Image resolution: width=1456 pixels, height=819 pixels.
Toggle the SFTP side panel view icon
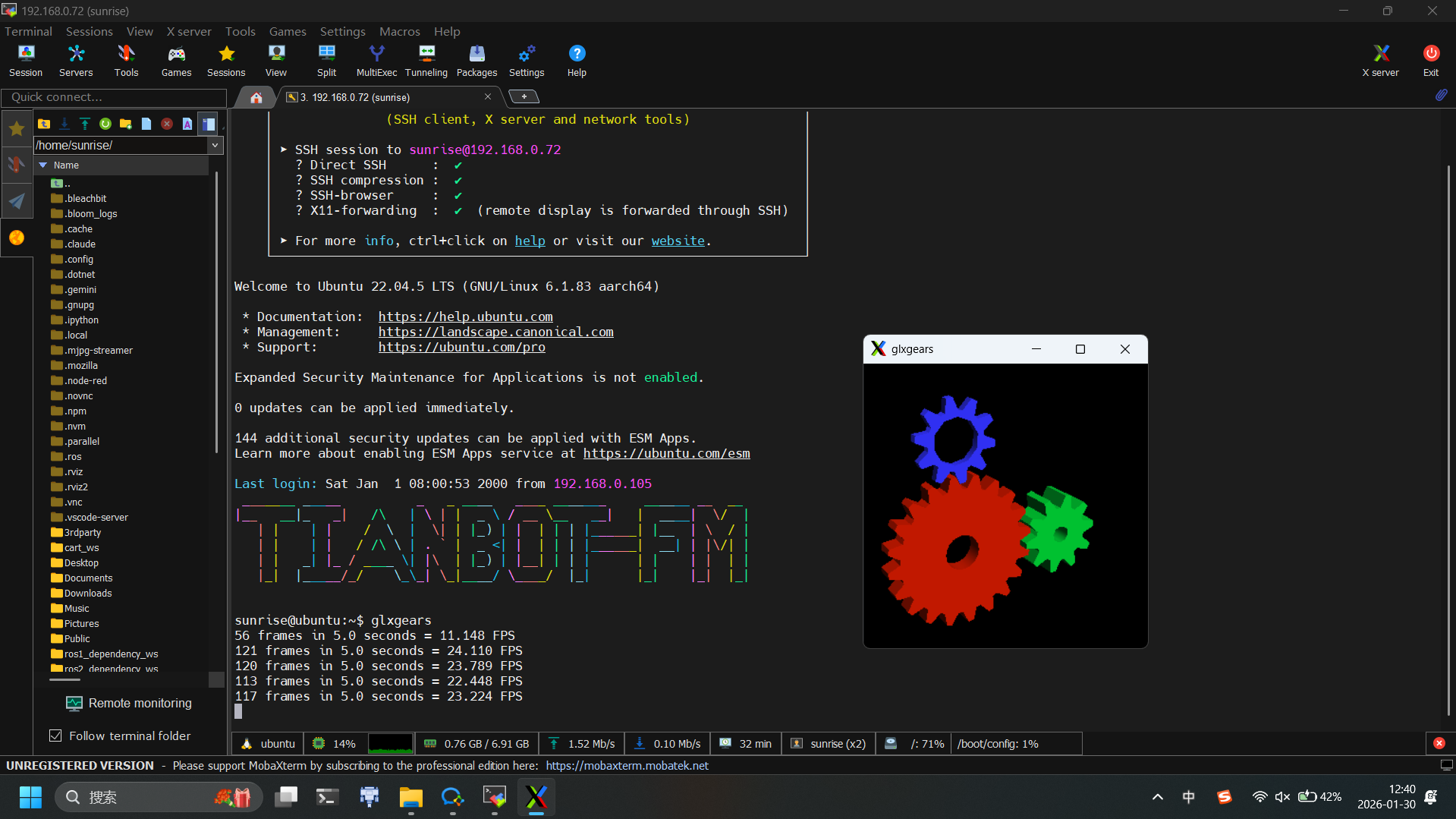tap(209, 124)
